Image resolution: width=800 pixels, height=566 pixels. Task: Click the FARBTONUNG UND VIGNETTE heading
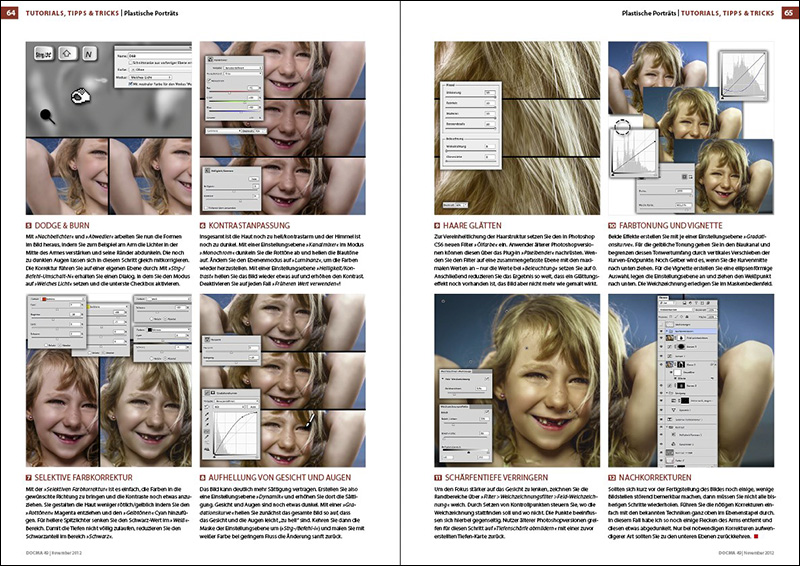coord(670,226)
